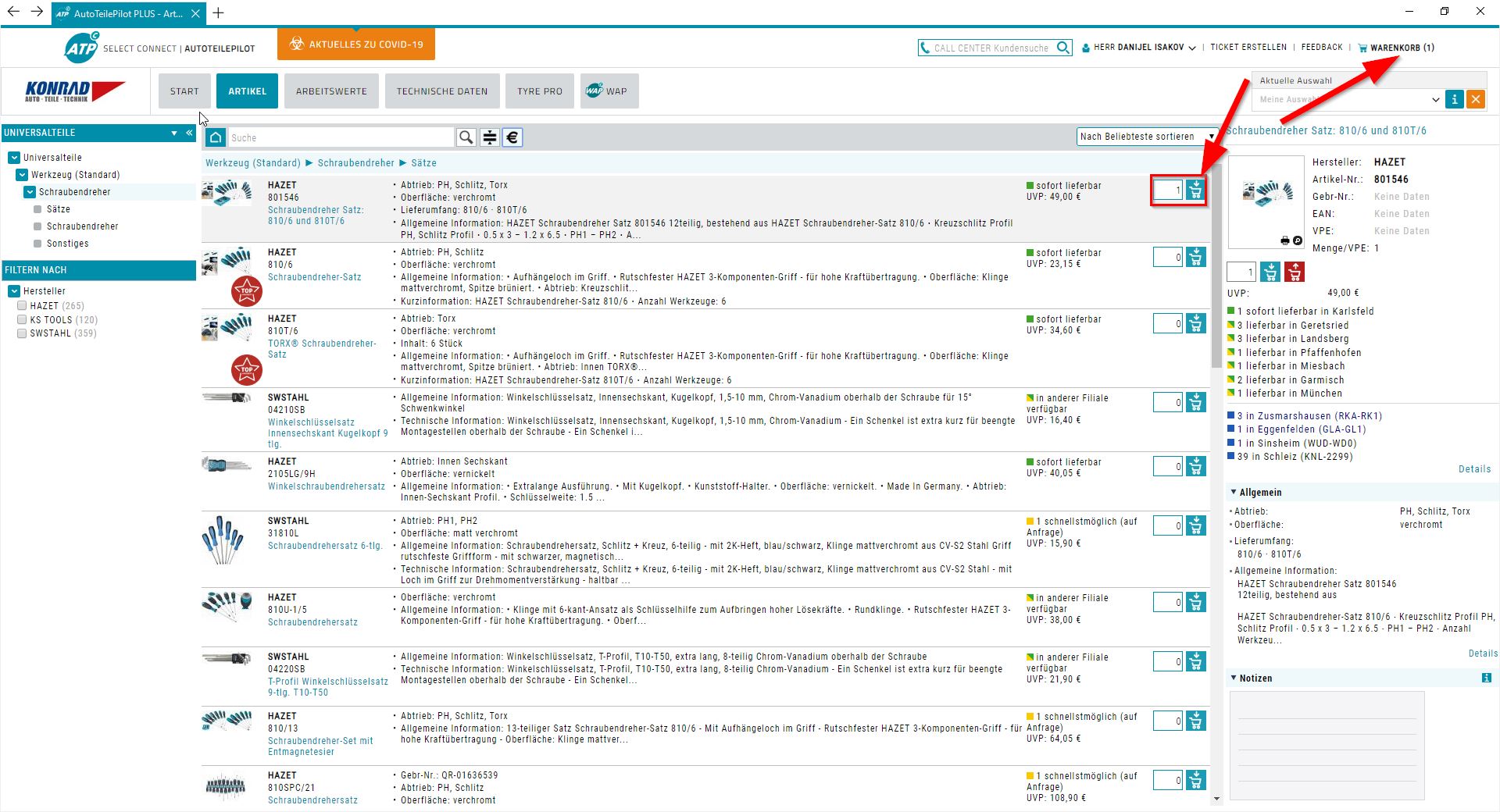Click the FEEDBACK link

(1322, 48)
